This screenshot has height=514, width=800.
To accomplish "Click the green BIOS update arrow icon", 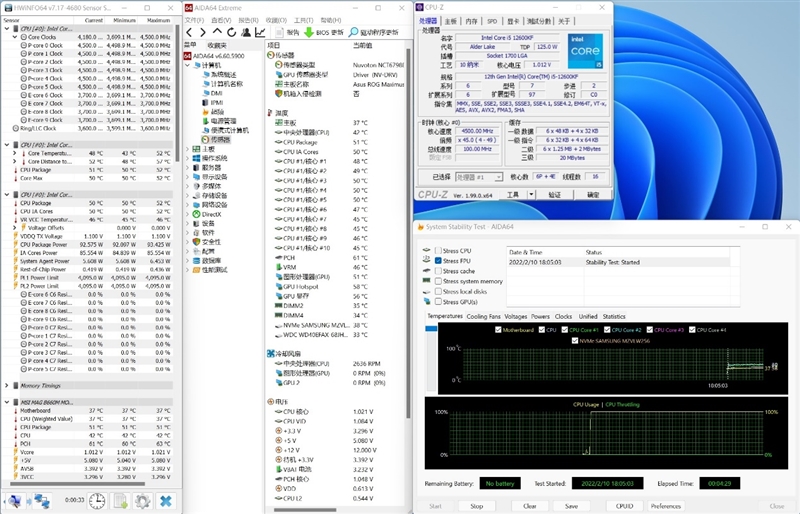I will point(309,32).
